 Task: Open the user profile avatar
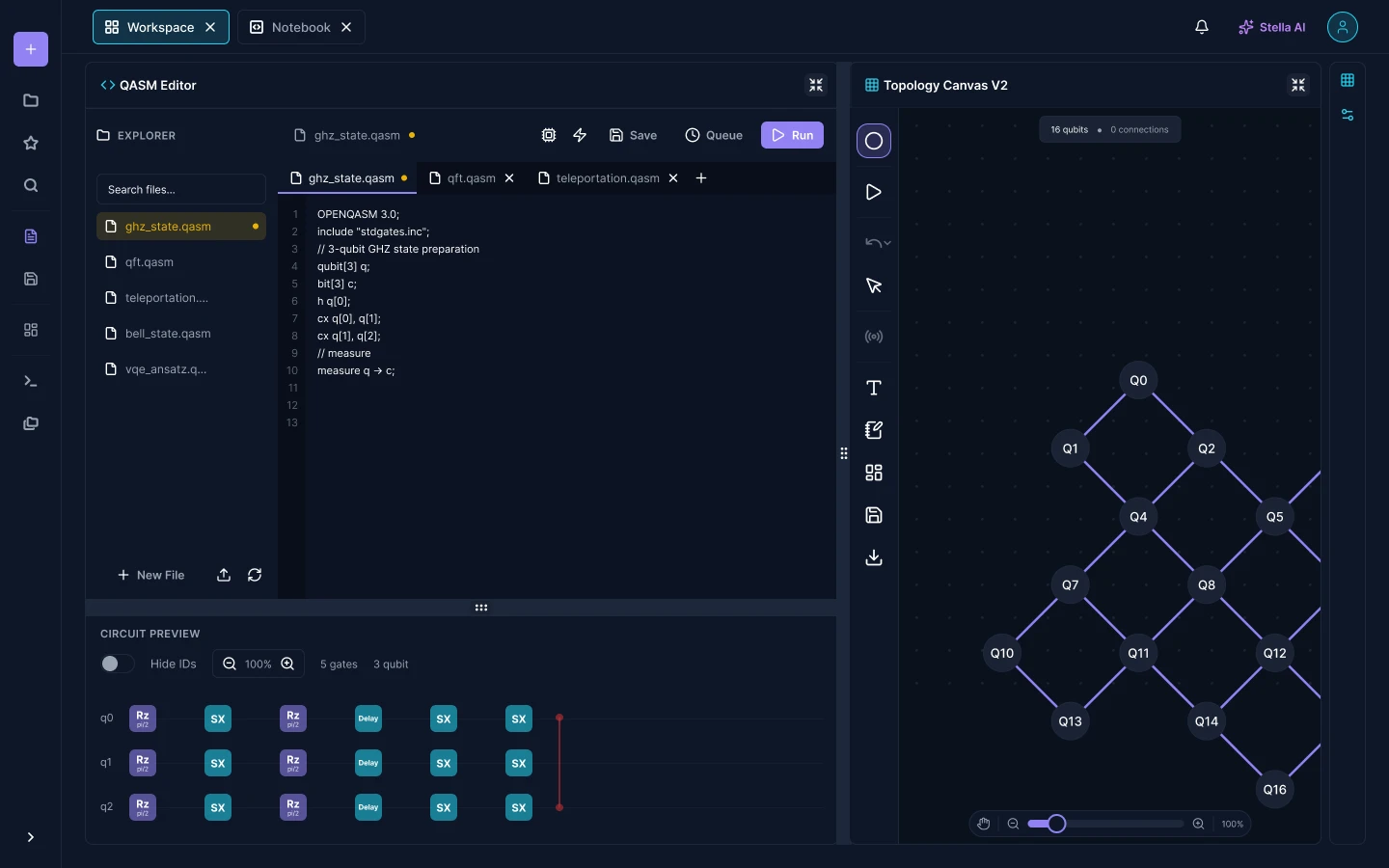point(1343,27)
